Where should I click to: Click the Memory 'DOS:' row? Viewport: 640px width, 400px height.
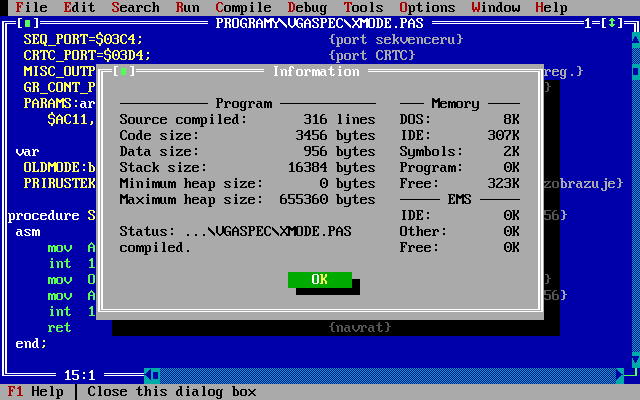tap(460, 120)
